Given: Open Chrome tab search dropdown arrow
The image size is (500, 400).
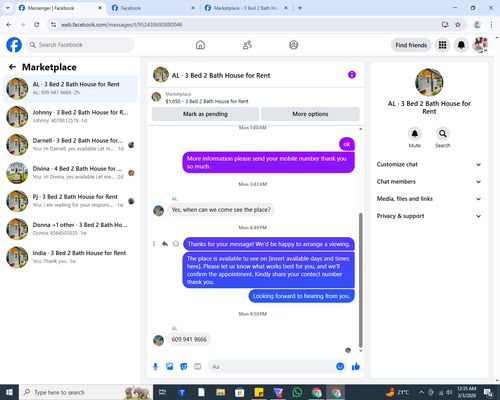Looking at the screenshot, I should click(x=7, y=8).
